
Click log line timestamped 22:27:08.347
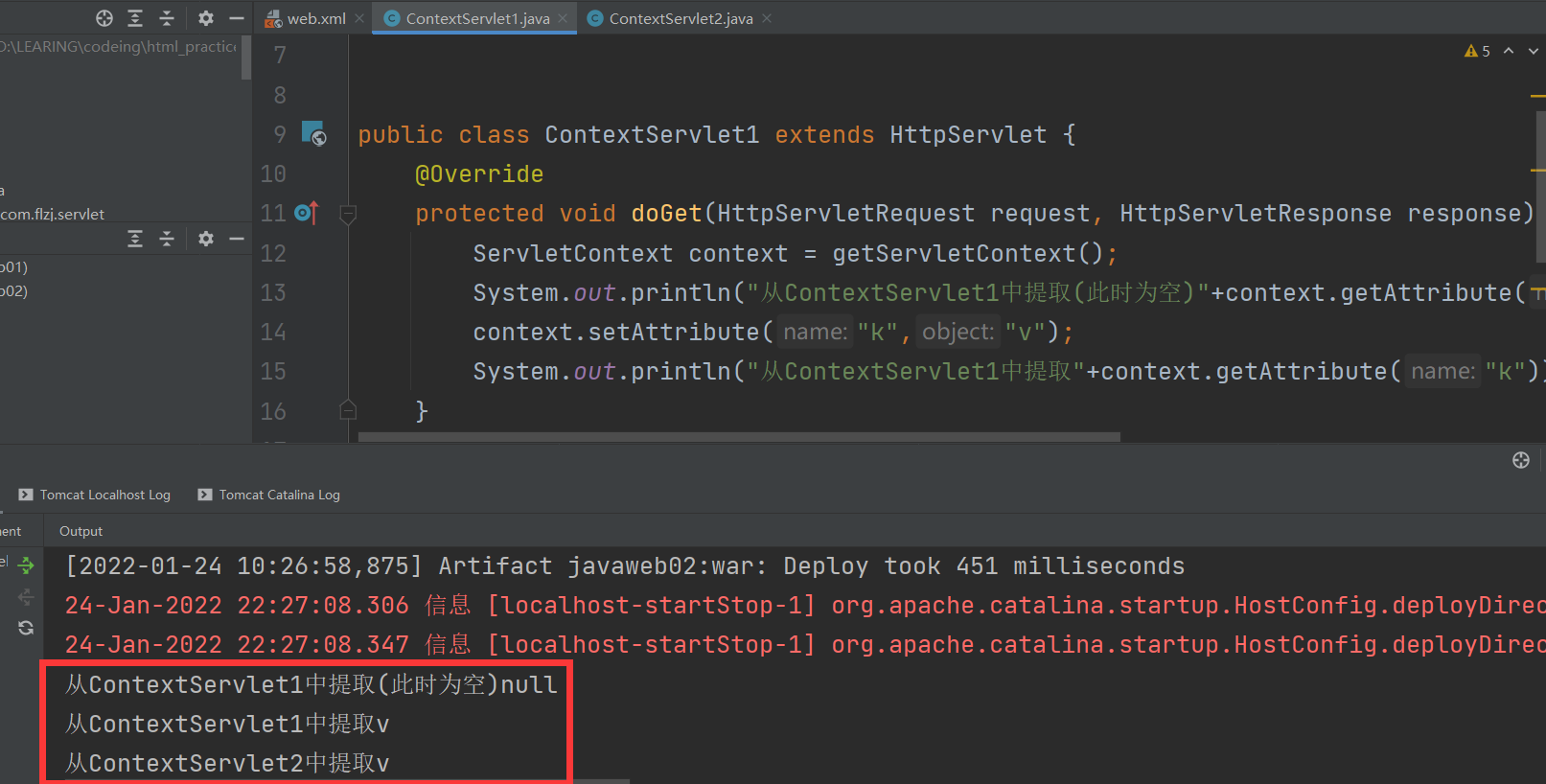coord(805,645)
